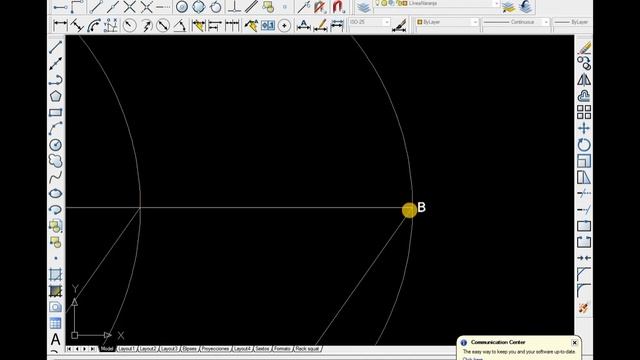Click the Center Mark tool

point(284,26)
